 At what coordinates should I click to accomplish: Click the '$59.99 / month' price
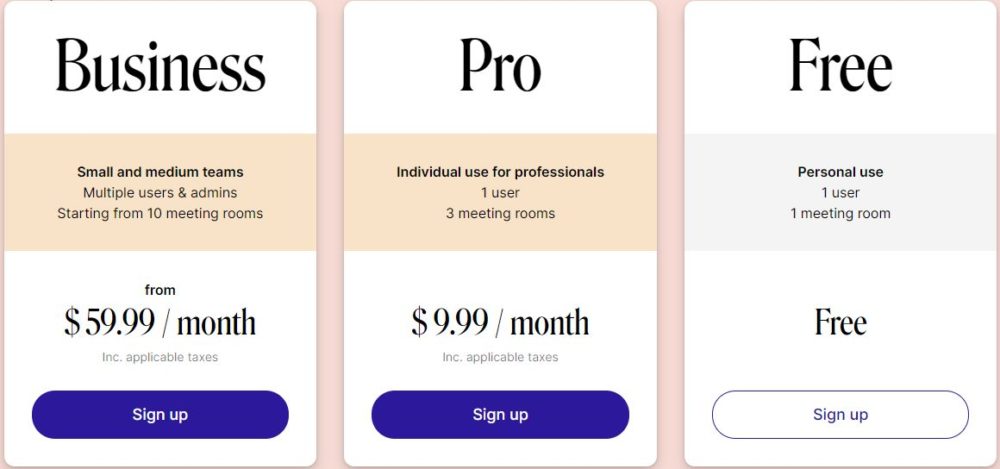click(x=160, y=323)
